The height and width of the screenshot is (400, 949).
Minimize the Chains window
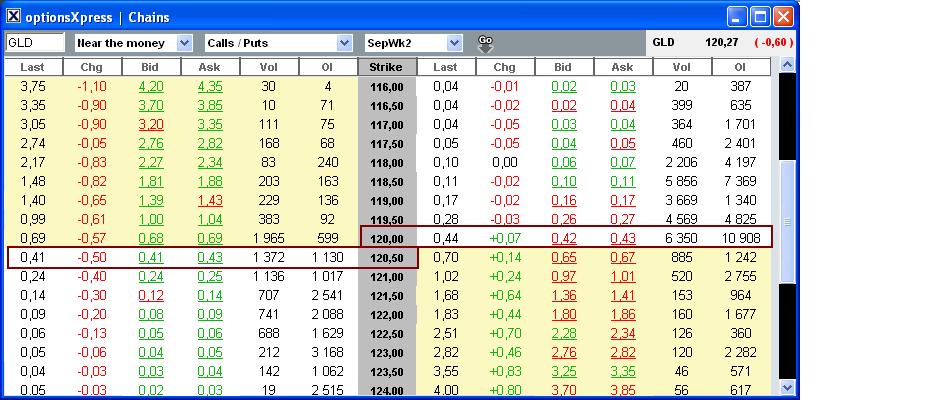737,17
